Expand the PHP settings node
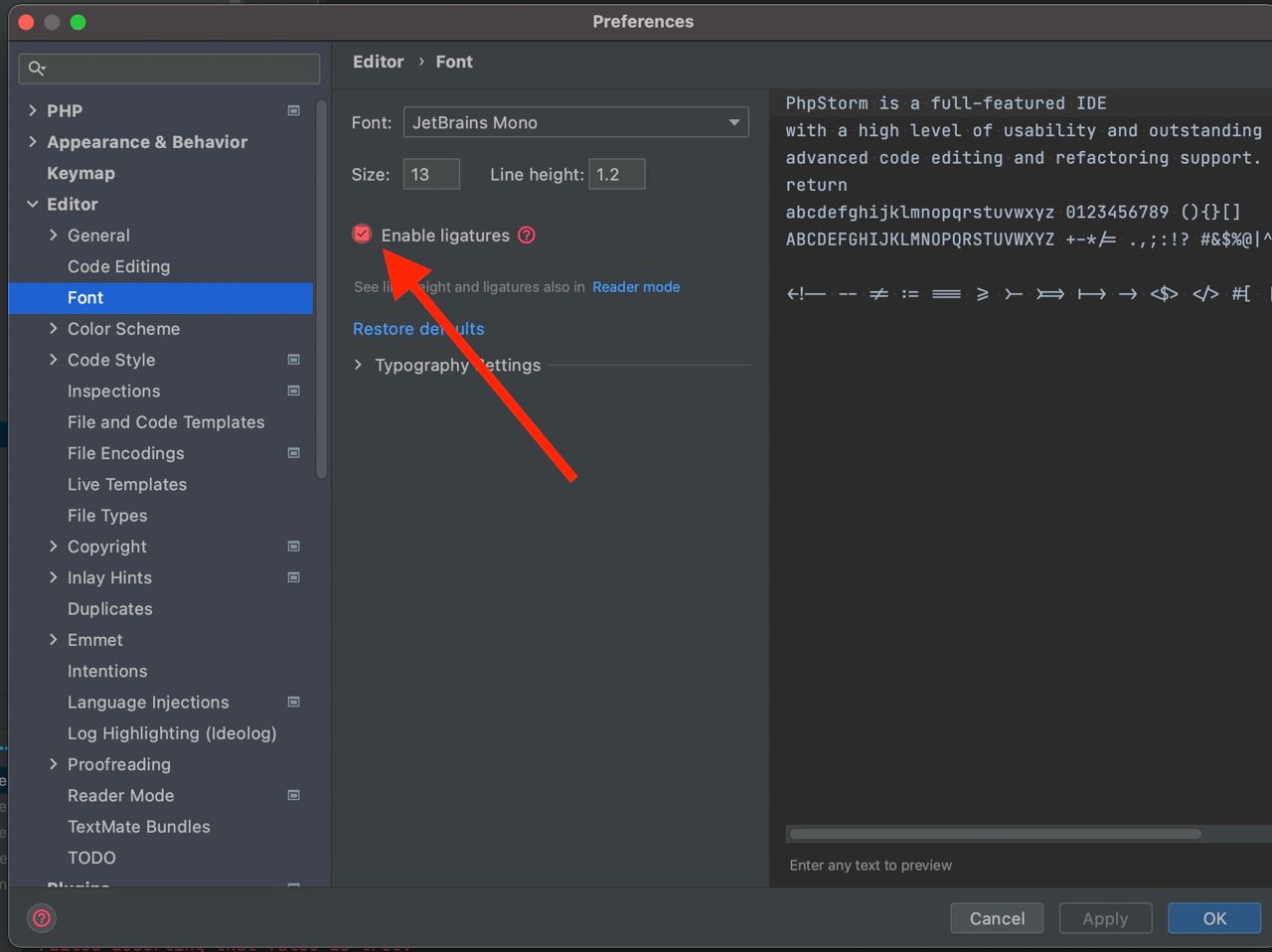This screenshot has height=952, width=1272. coord(33,110)
